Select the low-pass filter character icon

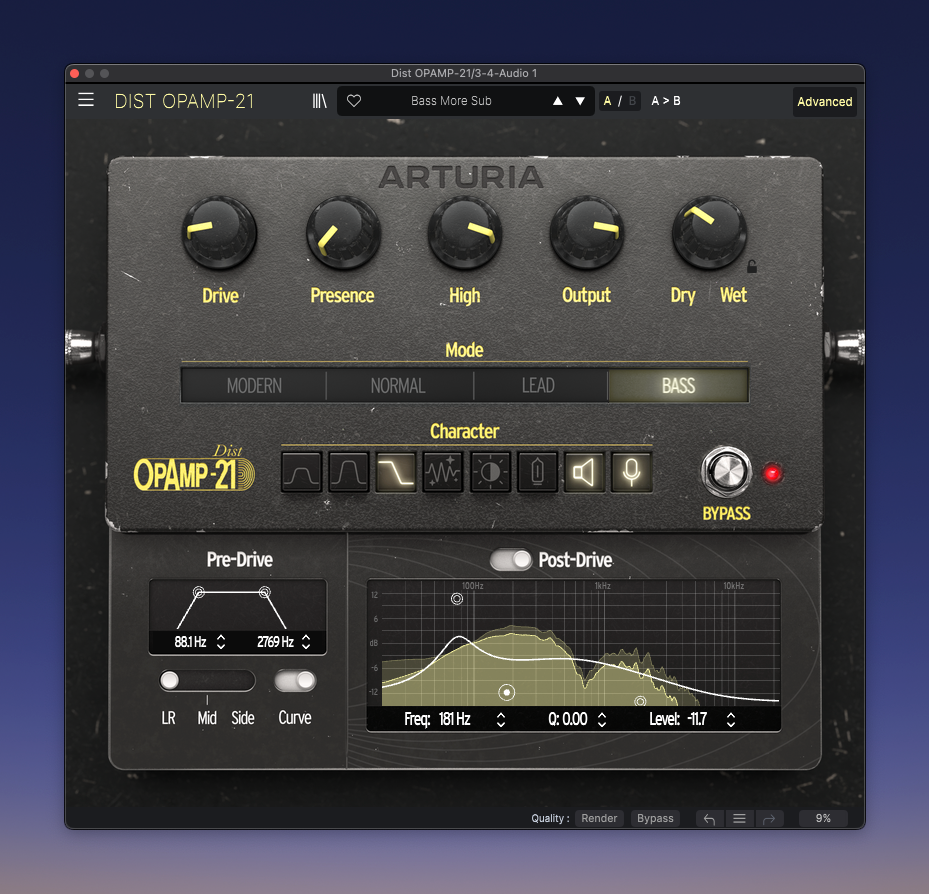click(x=395, y=472)
